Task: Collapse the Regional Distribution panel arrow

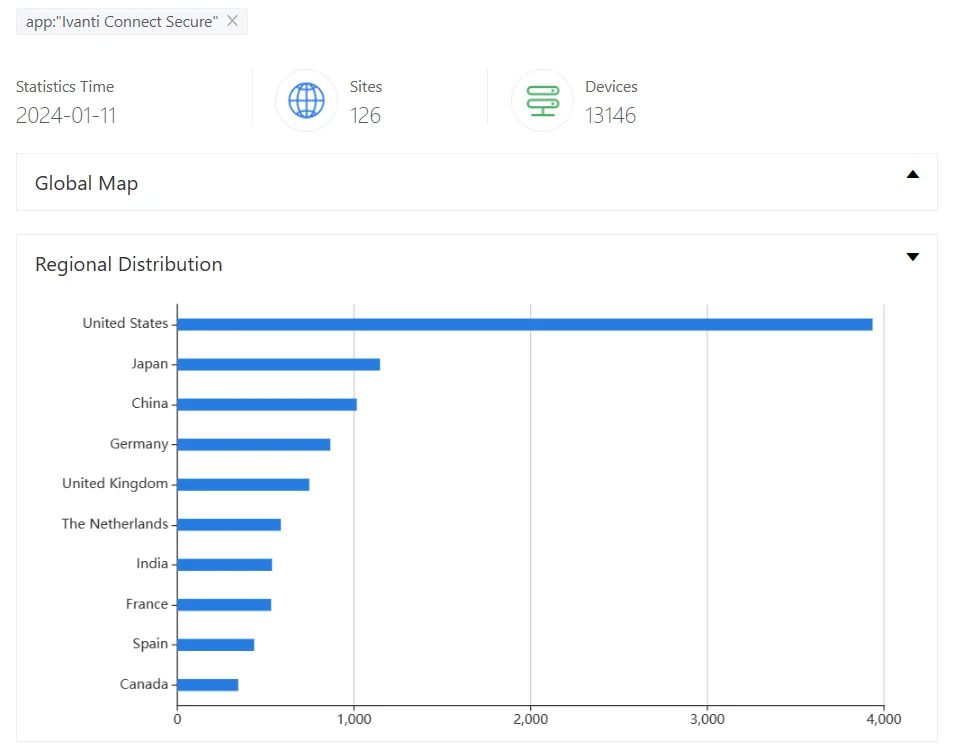Action: pyautogui.click(x=912, y=257)
